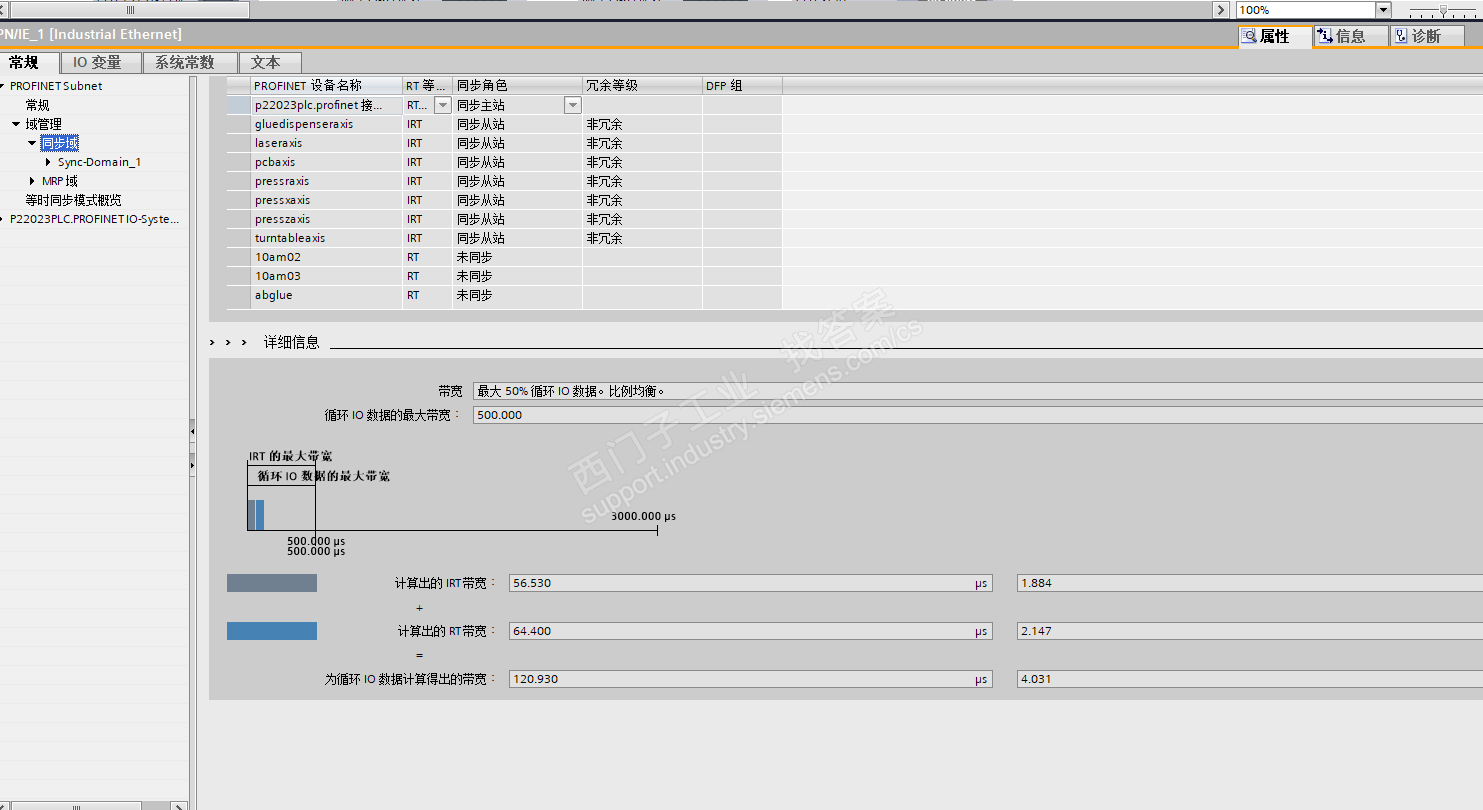
Task: Click 未同步 role in abglue row
Action: coord(517,295)
